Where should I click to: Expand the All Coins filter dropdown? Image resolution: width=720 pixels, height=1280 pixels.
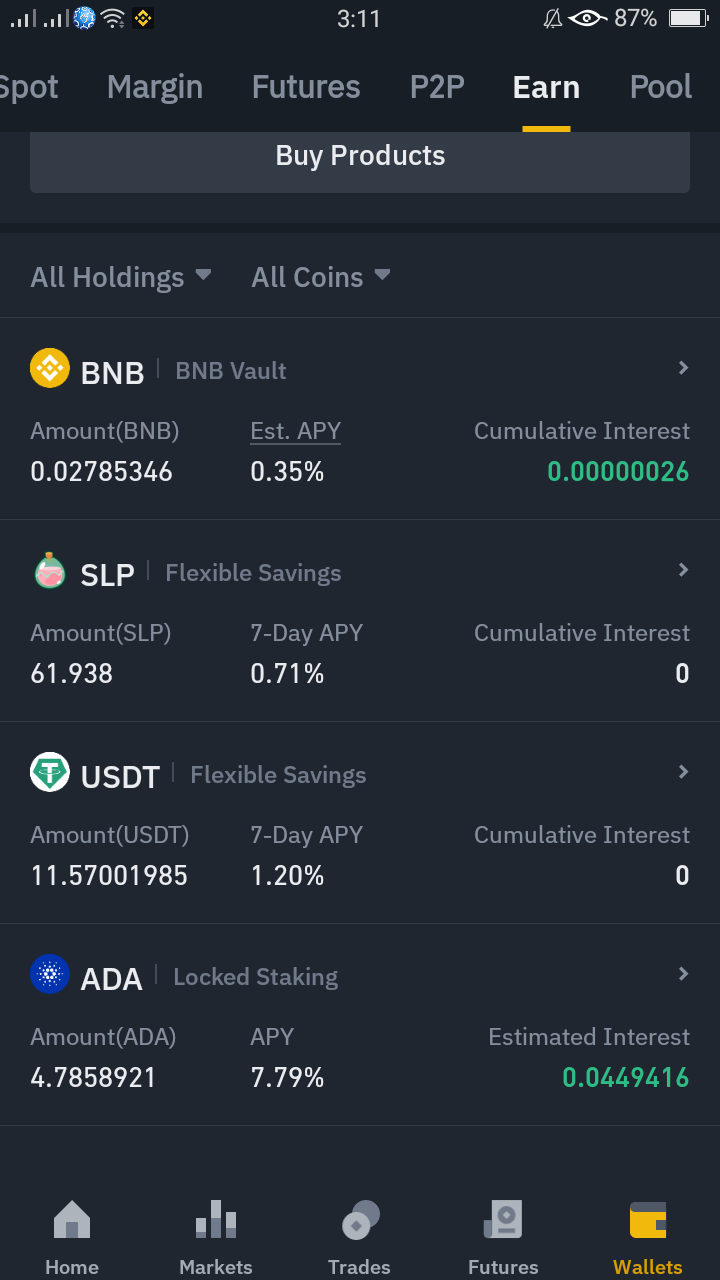(321, 277)
